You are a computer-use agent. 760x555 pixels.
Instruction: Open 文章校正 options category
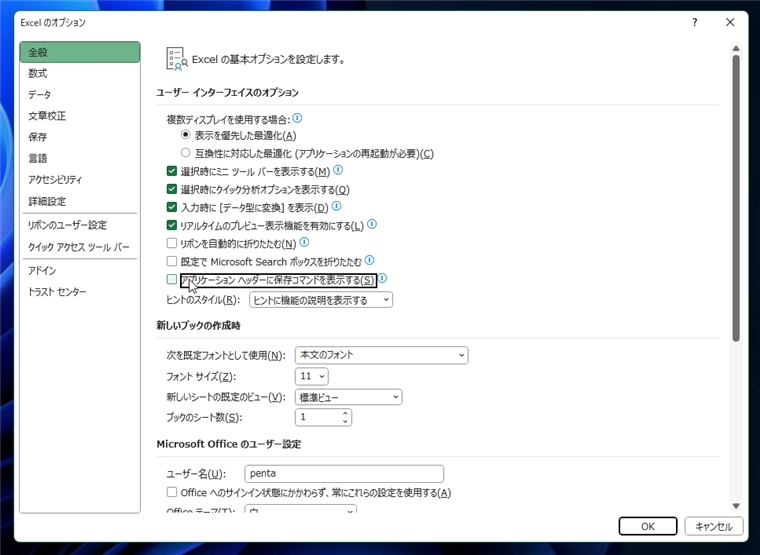click(80, 116)
